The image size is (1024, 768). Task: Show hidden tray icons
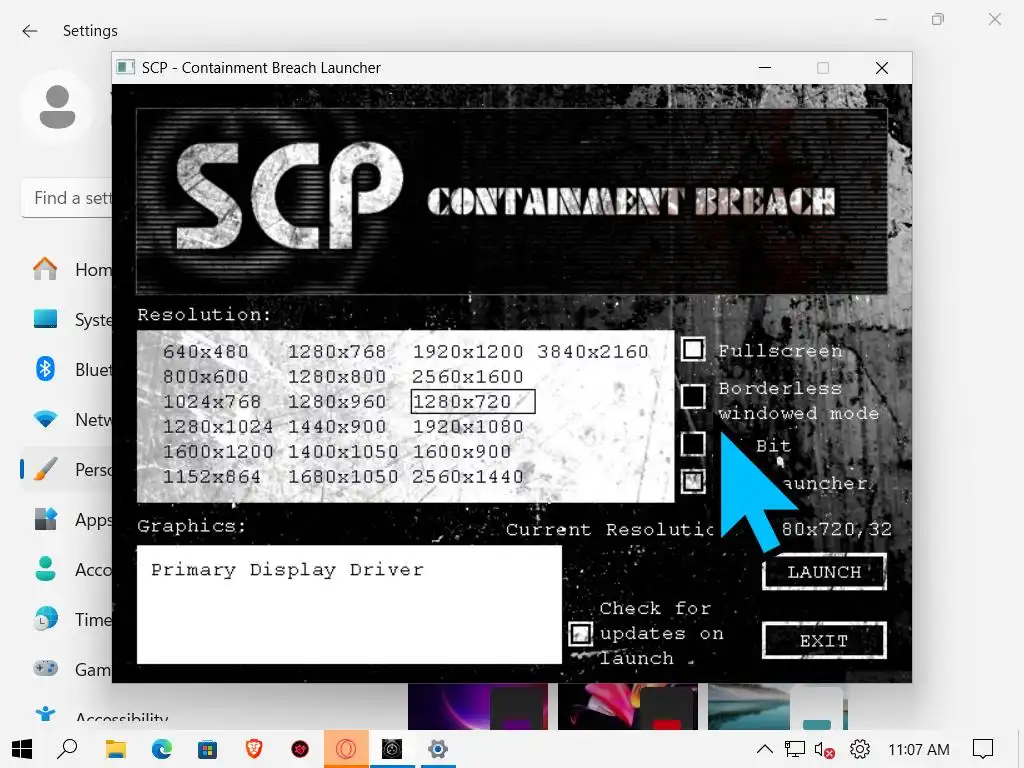click(x=765, y=749)
